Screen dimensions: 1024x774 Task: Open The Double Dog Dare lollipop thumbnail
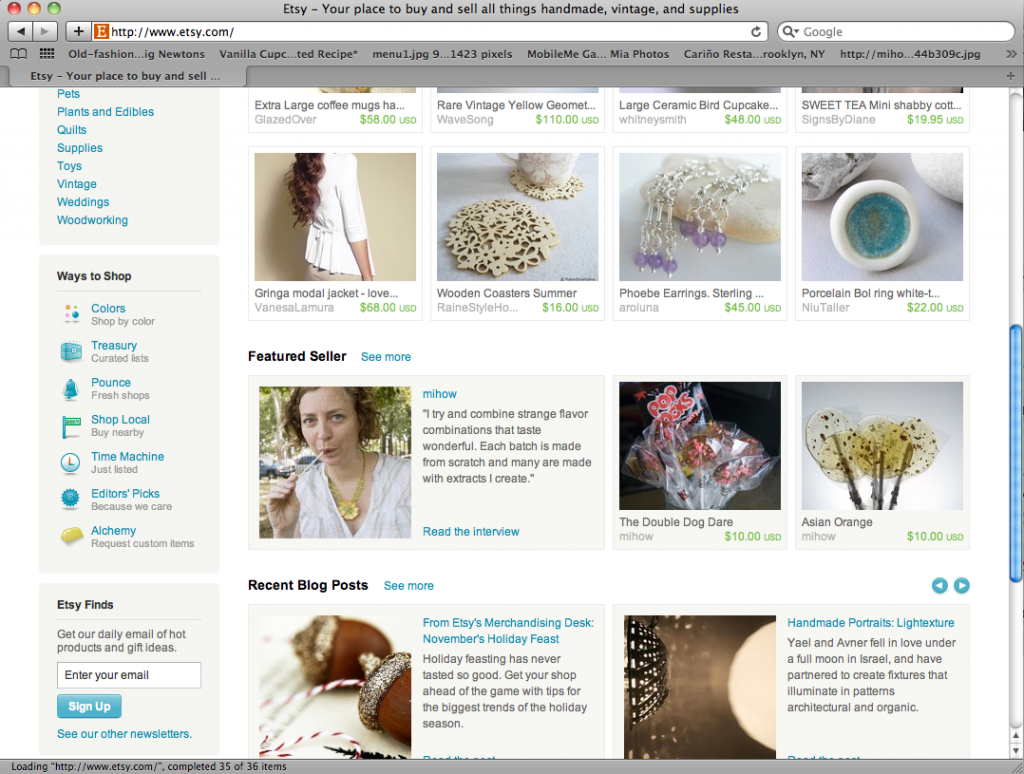[699, 445]
